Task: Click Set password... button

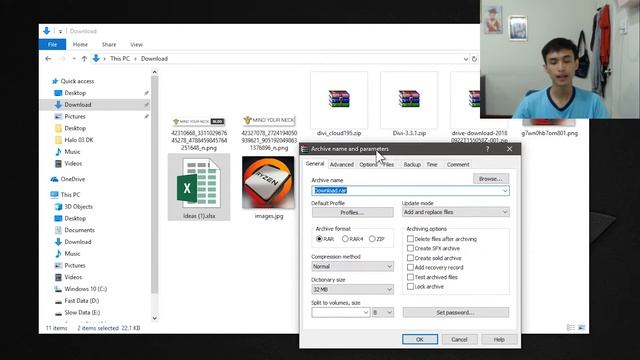Action: (456, 313)
